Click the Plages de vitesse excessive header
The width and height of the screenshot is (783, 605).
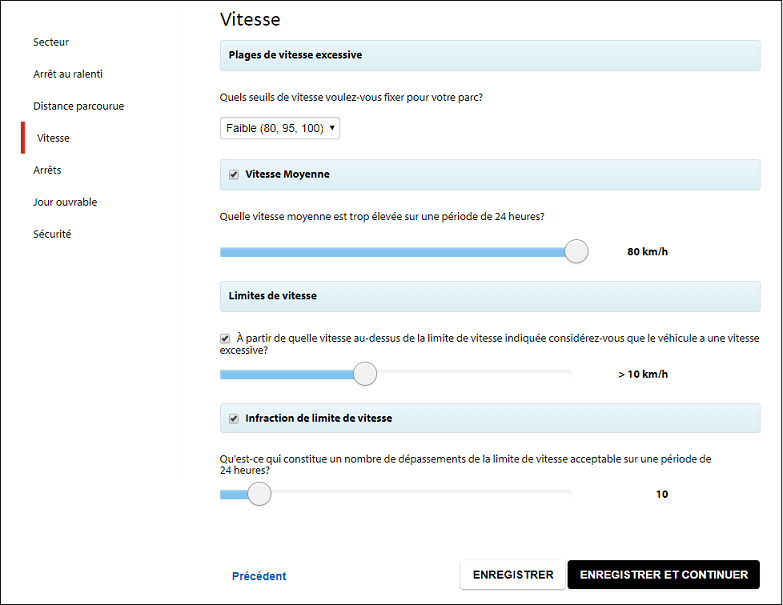(x=490, y=55)
